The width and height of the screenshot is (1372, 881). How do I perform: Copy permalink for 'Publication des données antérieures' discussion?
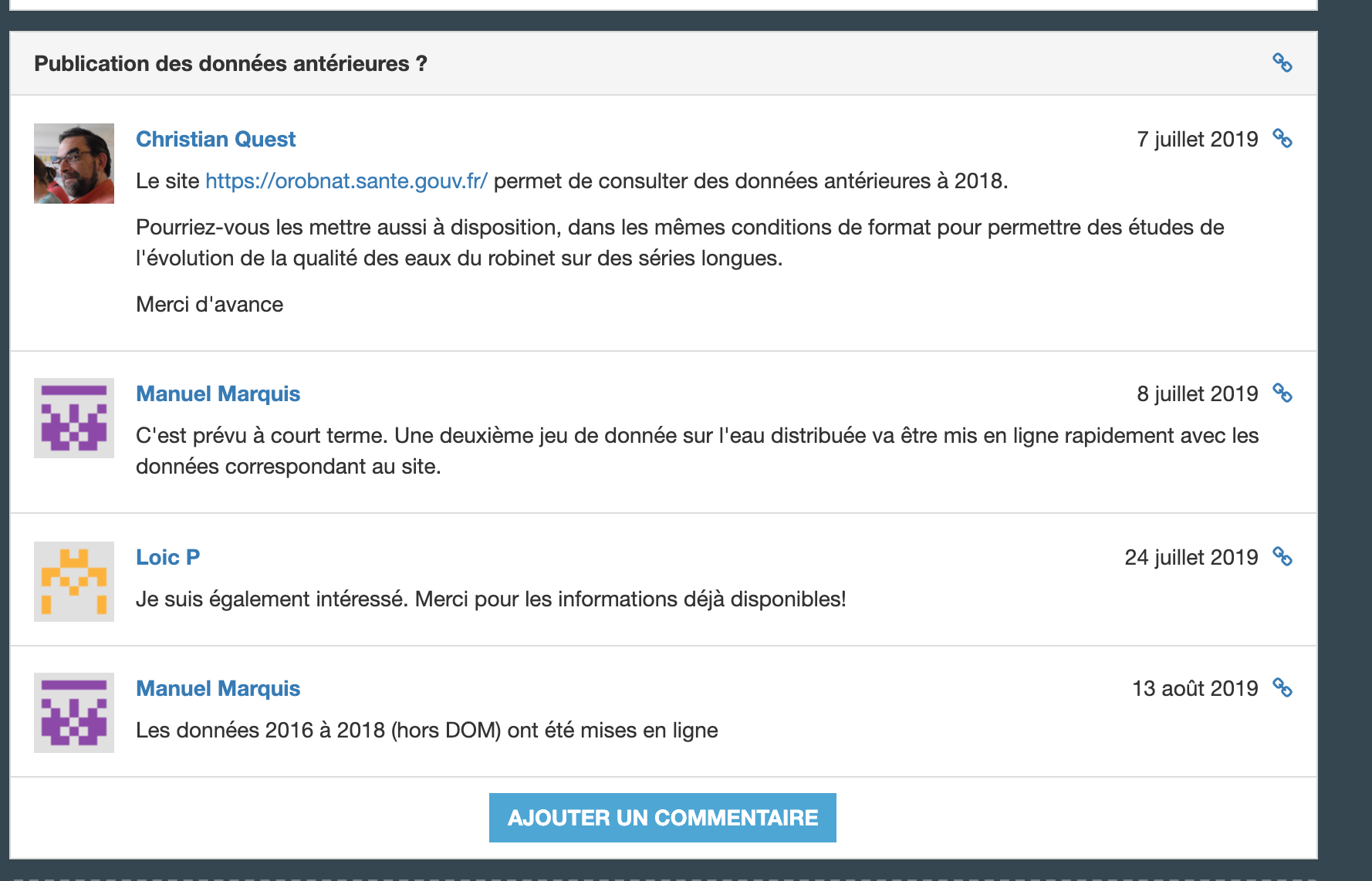tap(1282, 62)
